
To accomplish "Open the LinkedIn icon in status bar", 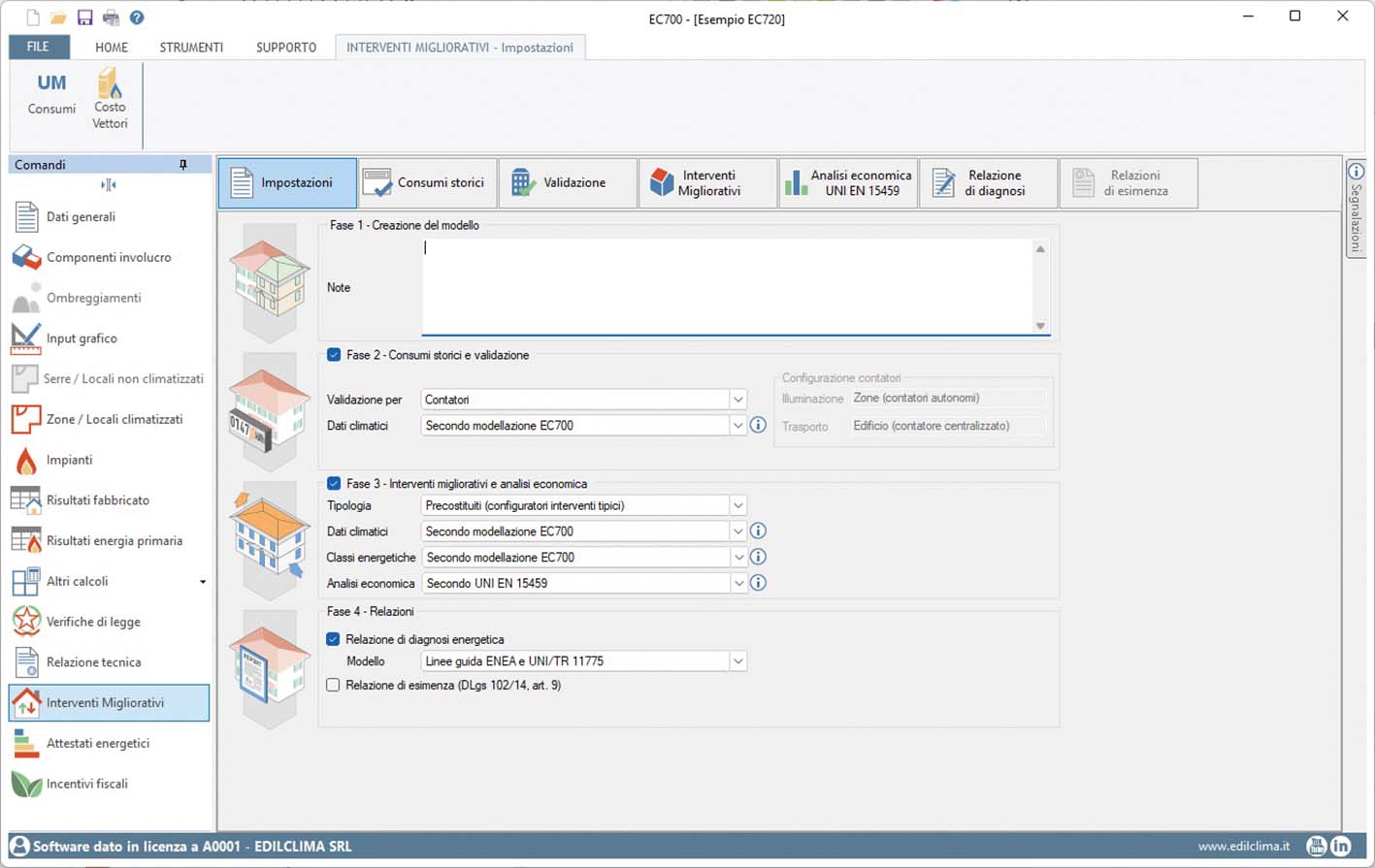I will (1341, 847).
